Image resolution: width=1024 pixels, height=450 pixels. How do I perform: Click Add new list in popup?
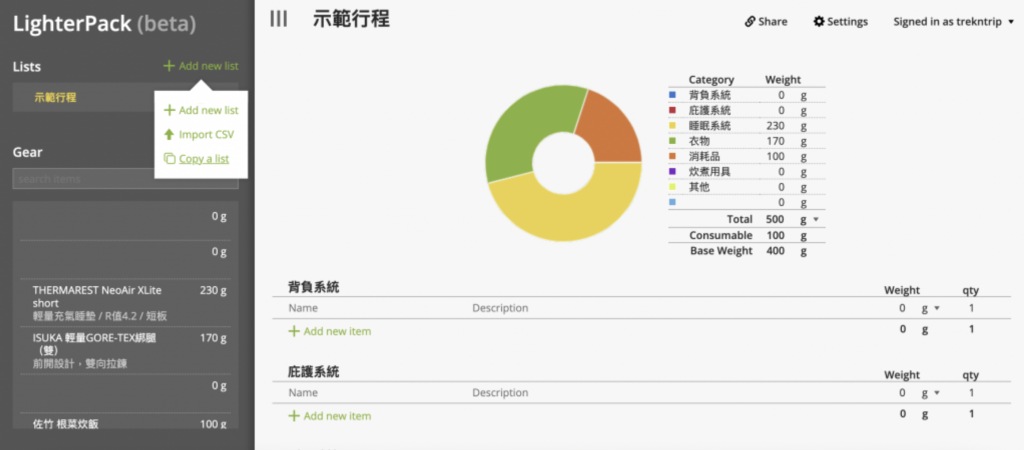coord(201,110)
